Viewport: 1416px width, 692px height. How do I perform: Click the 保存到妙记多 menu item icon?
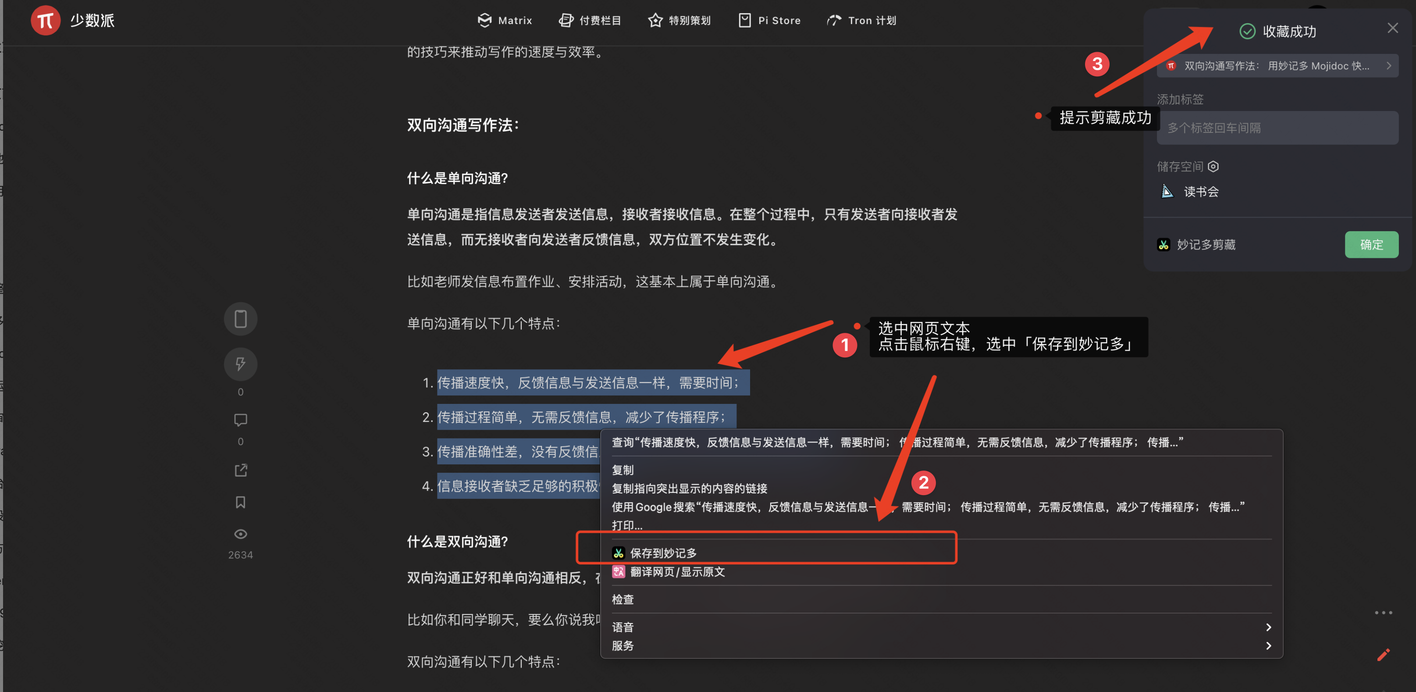(618, 553)
